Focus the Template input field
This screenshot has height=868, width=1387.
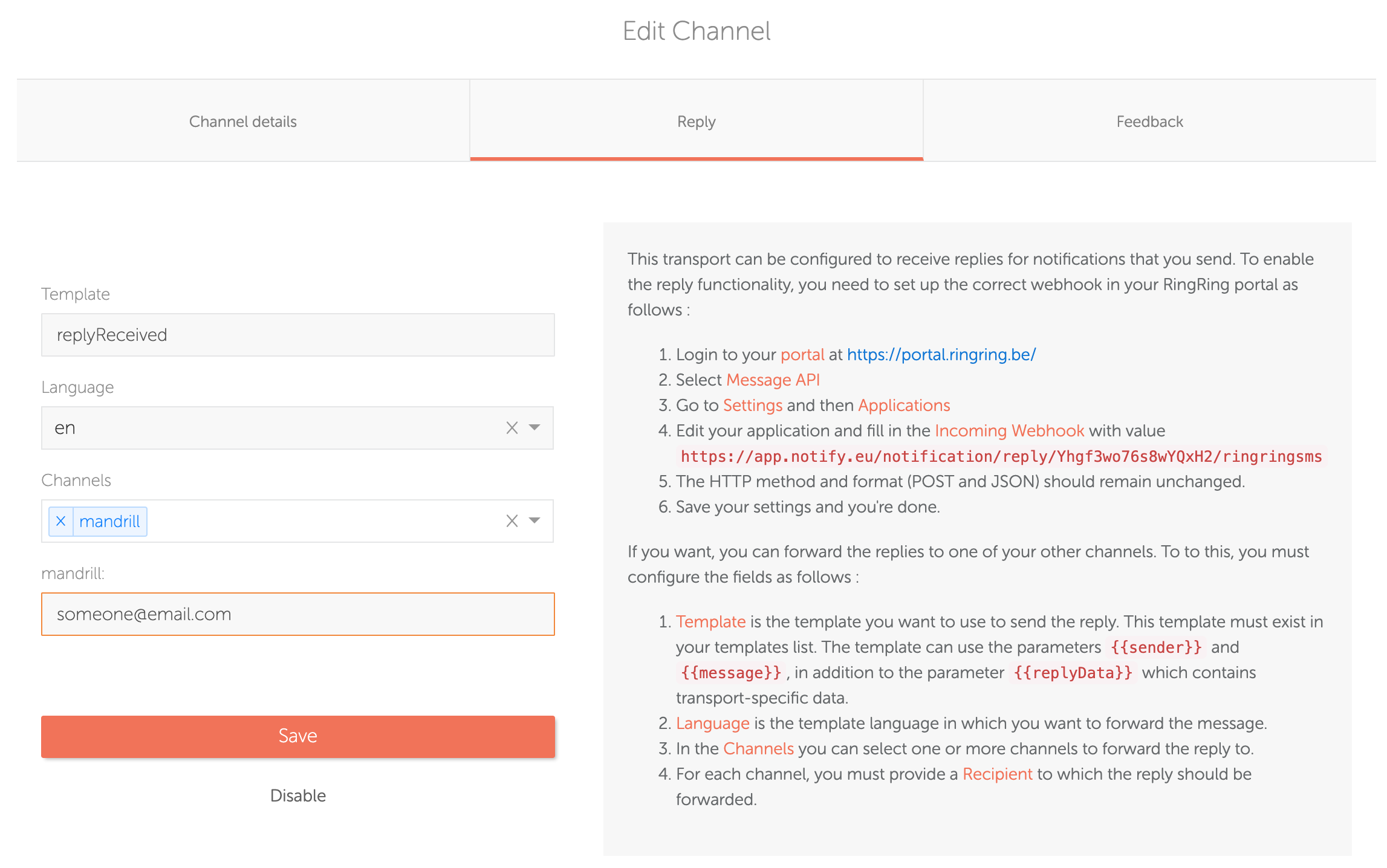297,335
